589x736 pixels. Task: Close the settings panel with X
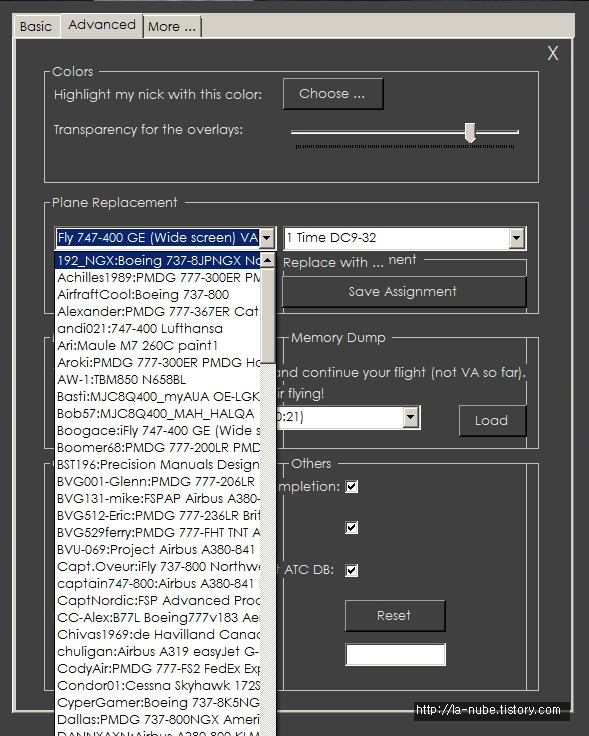[553, 53]
